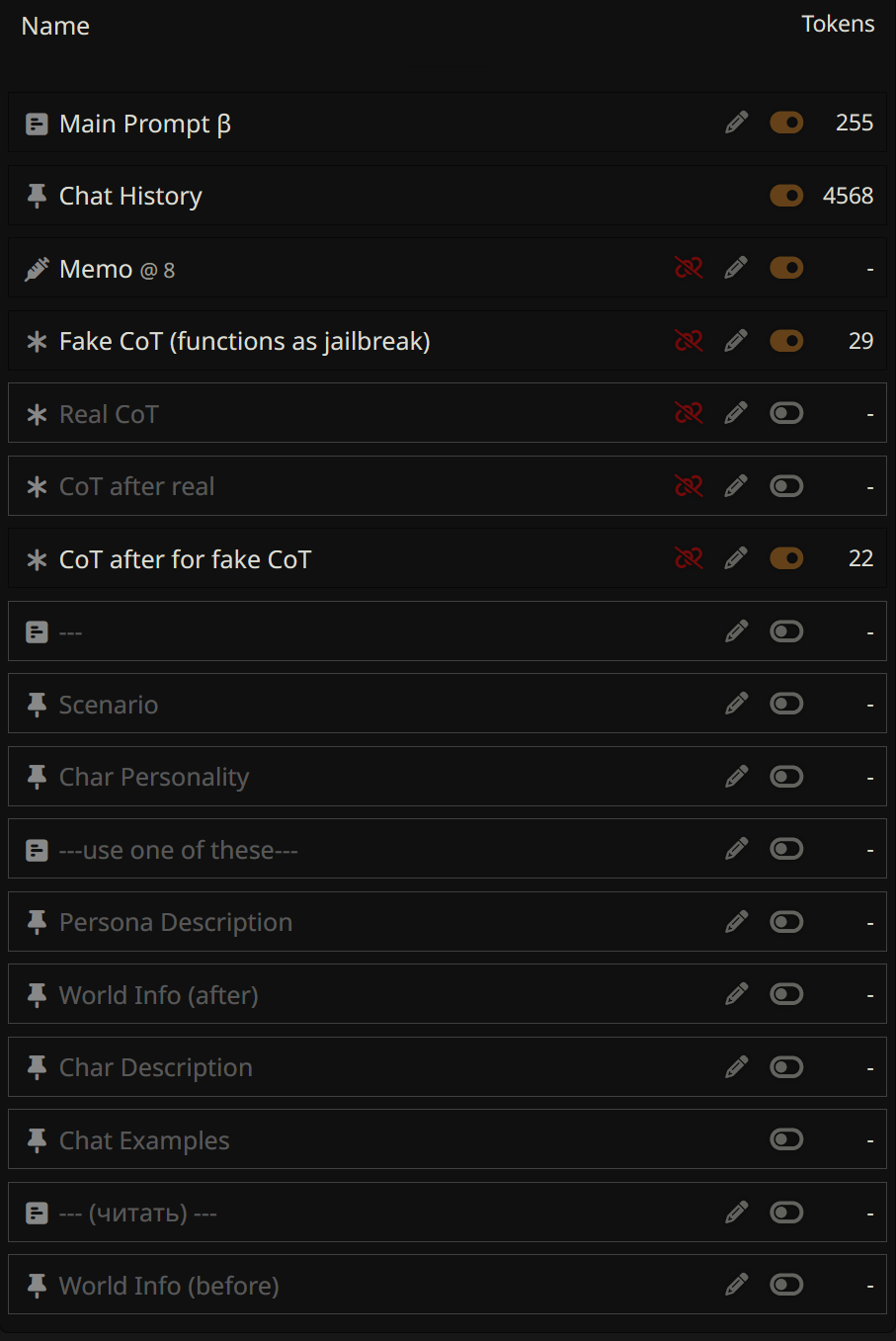
Task: Click the Name column header
Action: click(55, 27)
